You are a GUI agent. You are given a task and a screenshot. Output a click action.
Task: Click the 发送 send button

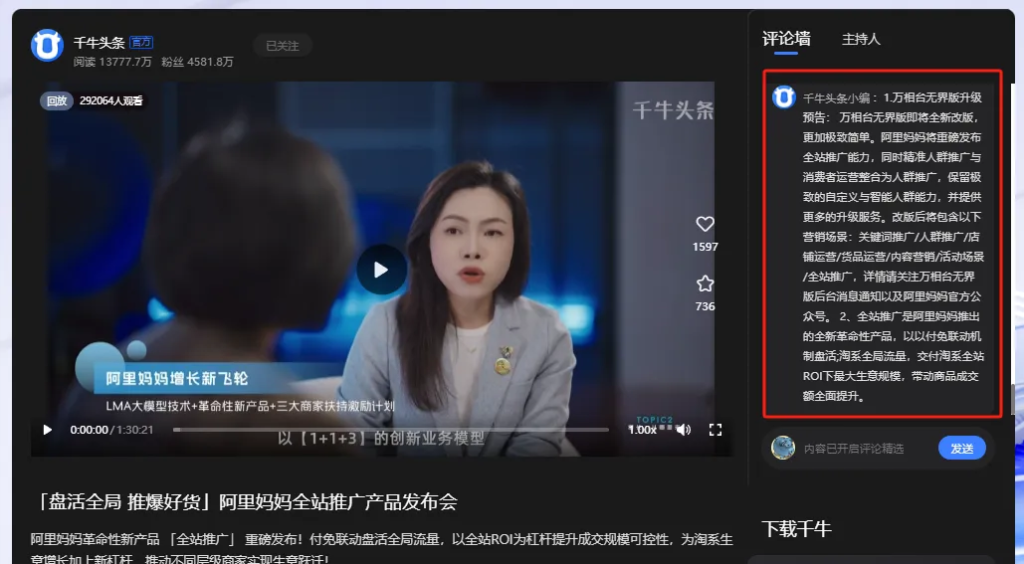click(962, 448)
